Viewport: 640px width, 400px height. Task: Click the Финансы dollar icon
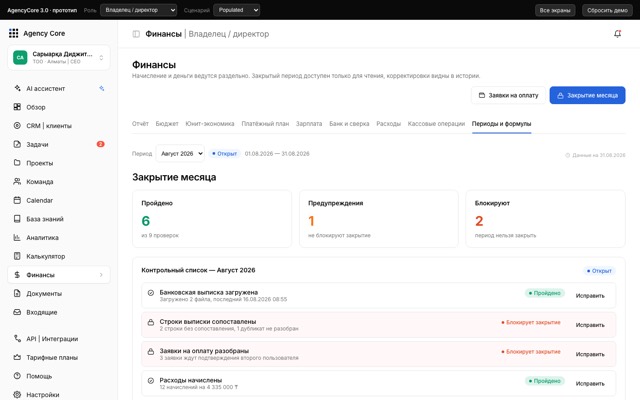17,275
